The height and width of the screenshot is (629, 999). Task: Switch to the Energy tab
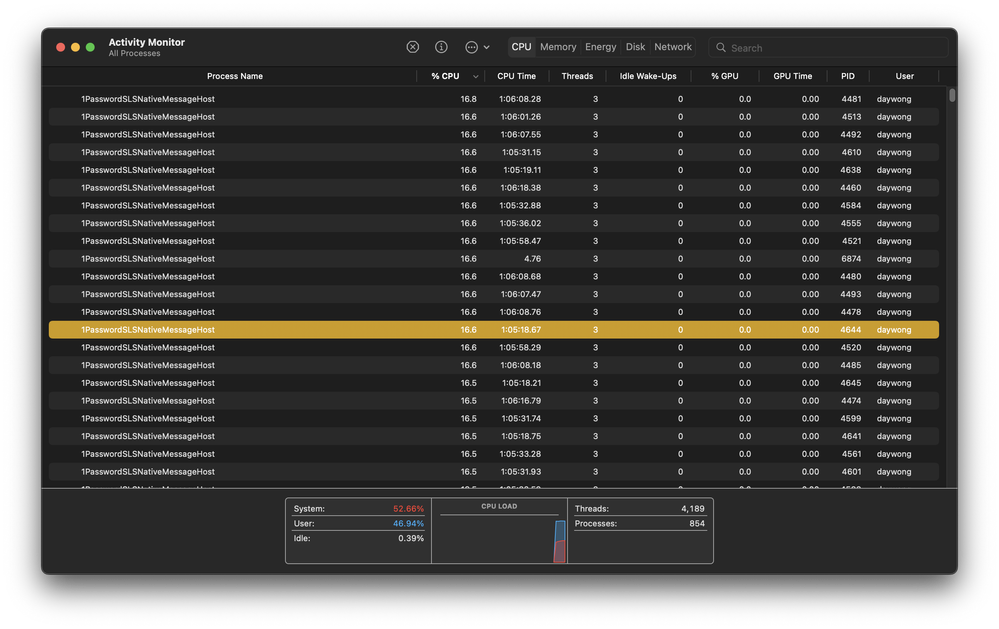[600, 47]
